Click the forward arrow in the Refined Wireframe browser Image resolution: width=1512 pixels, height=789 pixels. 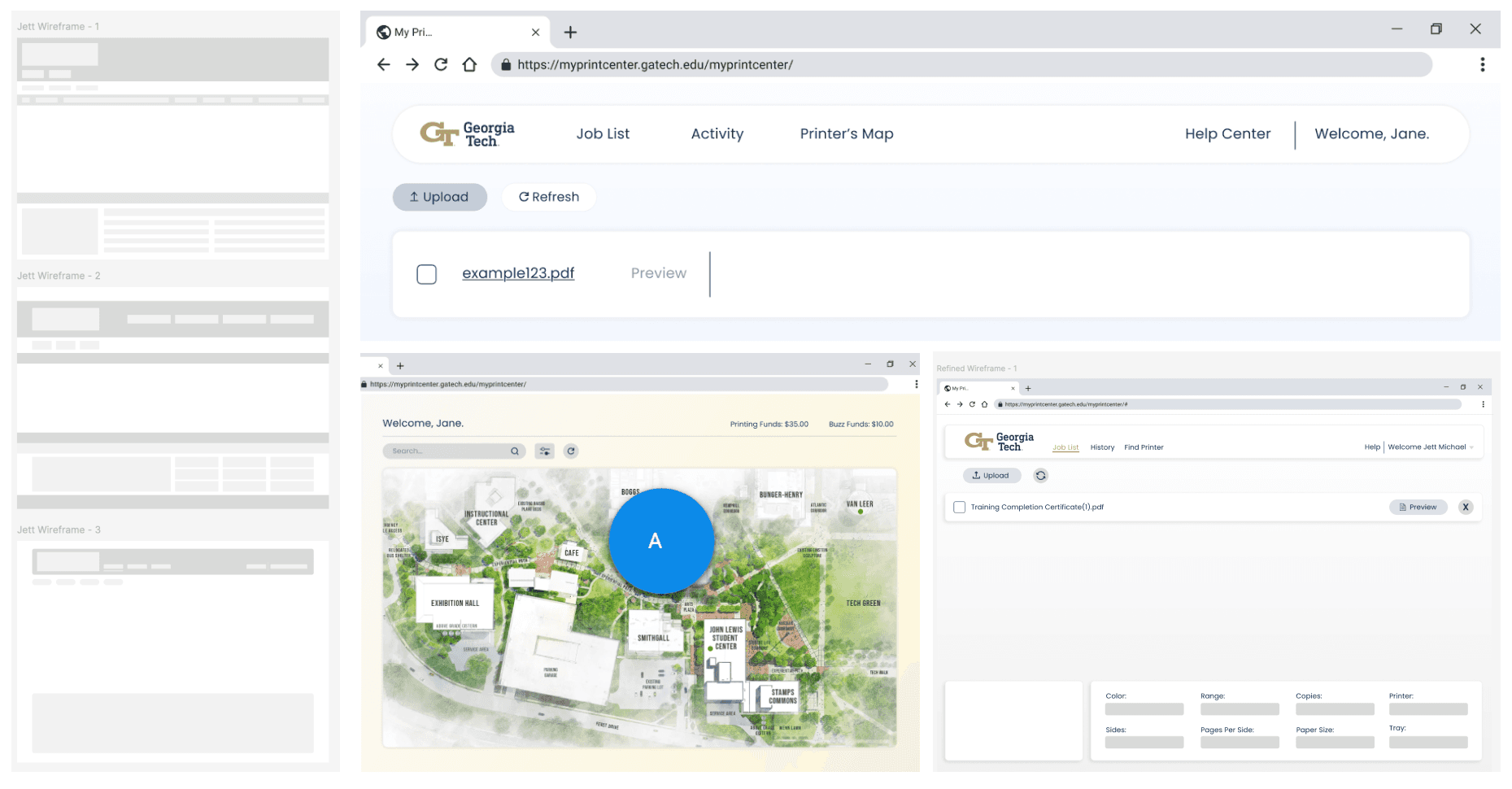[960, 404]
